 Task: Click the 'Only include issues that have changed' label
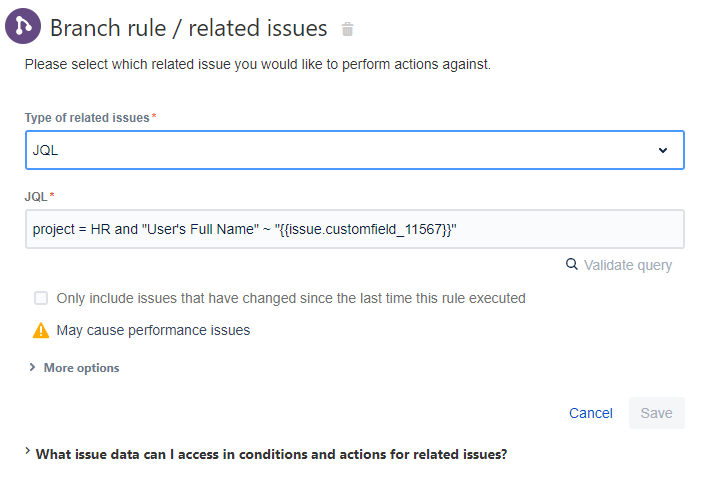click(x=291, y=298)
